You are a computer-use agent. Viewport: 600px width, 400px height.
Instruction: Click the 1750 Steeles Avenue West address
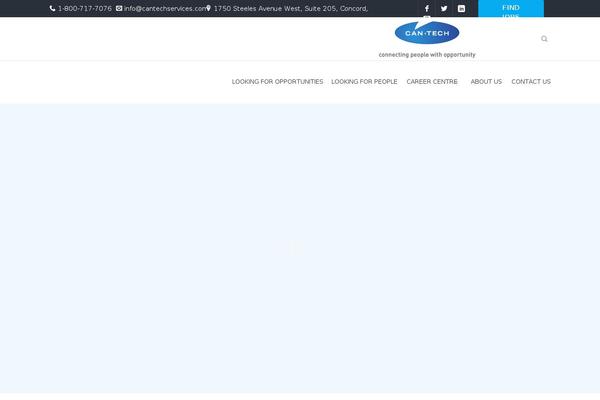pos(291,8)
